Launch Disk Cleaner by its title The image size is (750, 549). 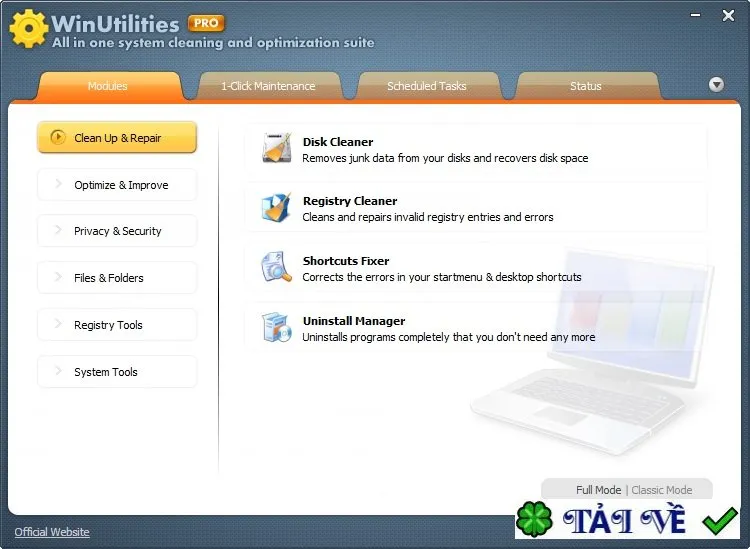coord(338,142)
